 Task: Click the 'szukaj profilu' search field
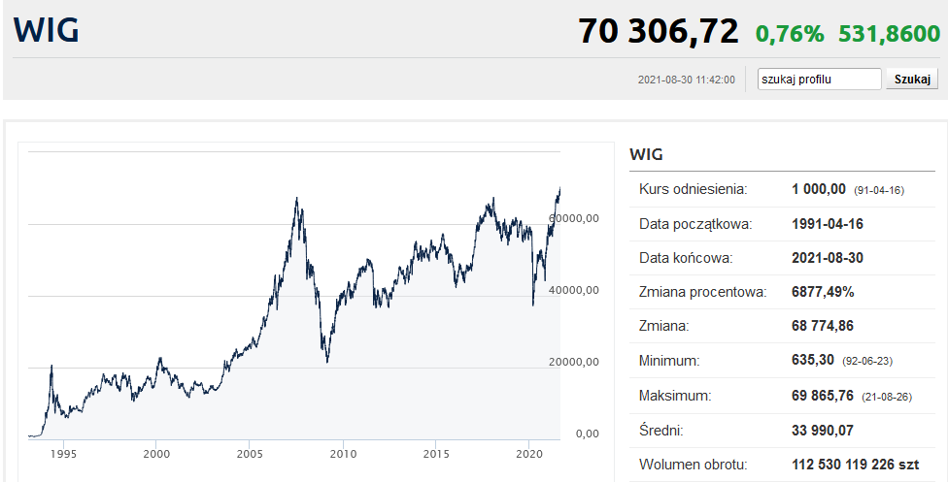[x=819, y=79]
